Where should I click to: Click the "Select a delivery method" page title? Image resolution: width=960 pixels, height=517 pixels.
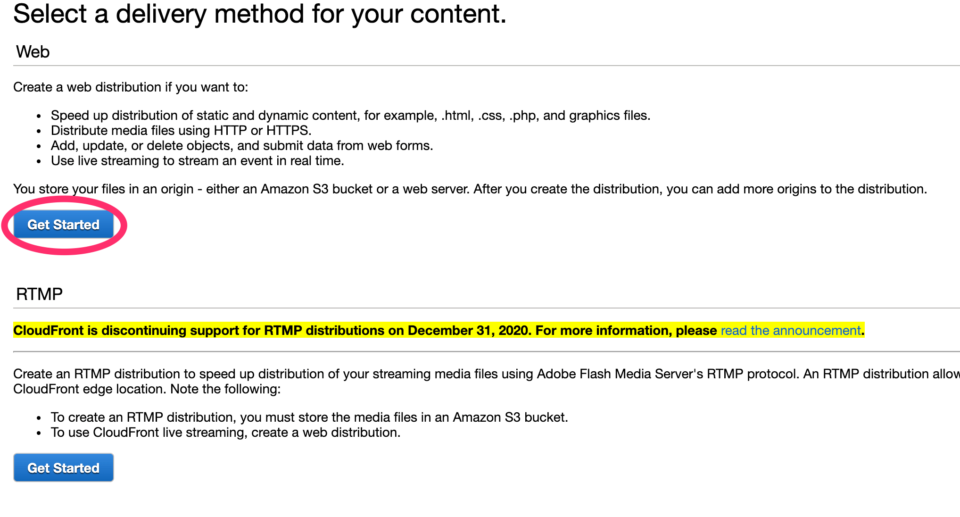pos(260,15)
